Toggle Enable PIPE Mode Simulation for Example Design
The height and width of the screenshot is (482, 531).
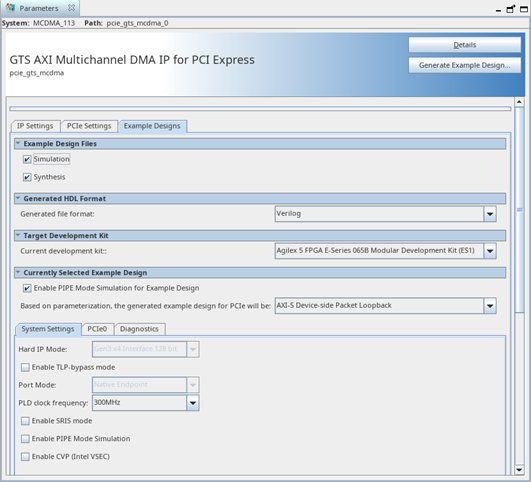pos(27,288)
